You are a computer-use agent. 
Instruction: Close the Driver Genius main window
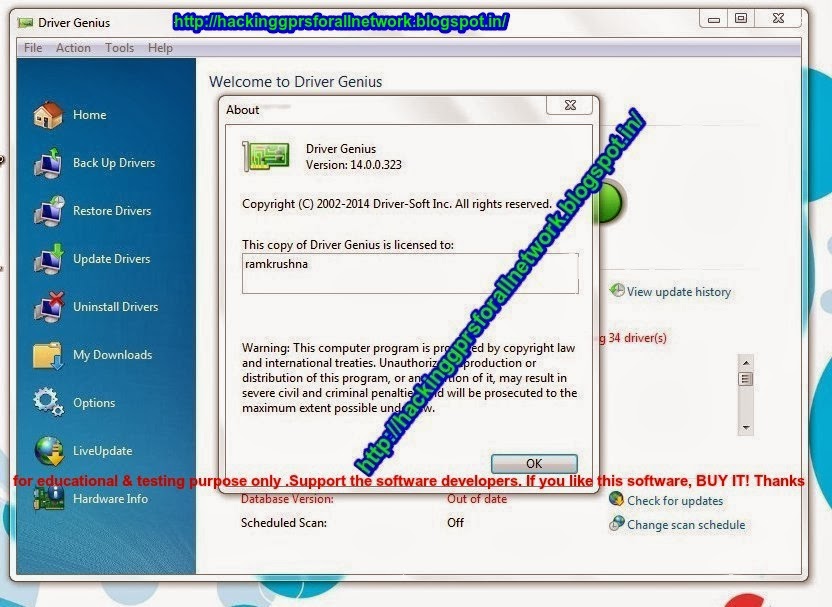[x=778, y=19]
